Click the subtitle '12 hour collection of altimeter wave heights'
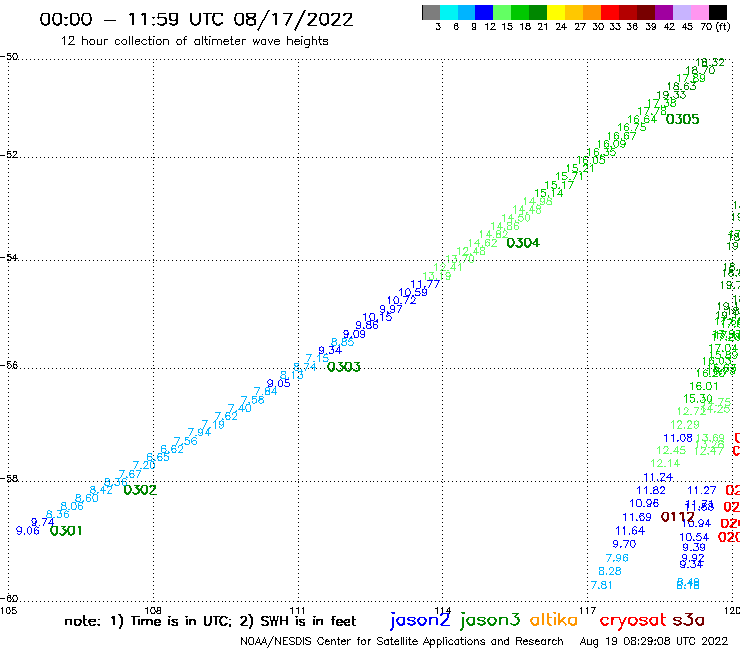 point(194,41)
